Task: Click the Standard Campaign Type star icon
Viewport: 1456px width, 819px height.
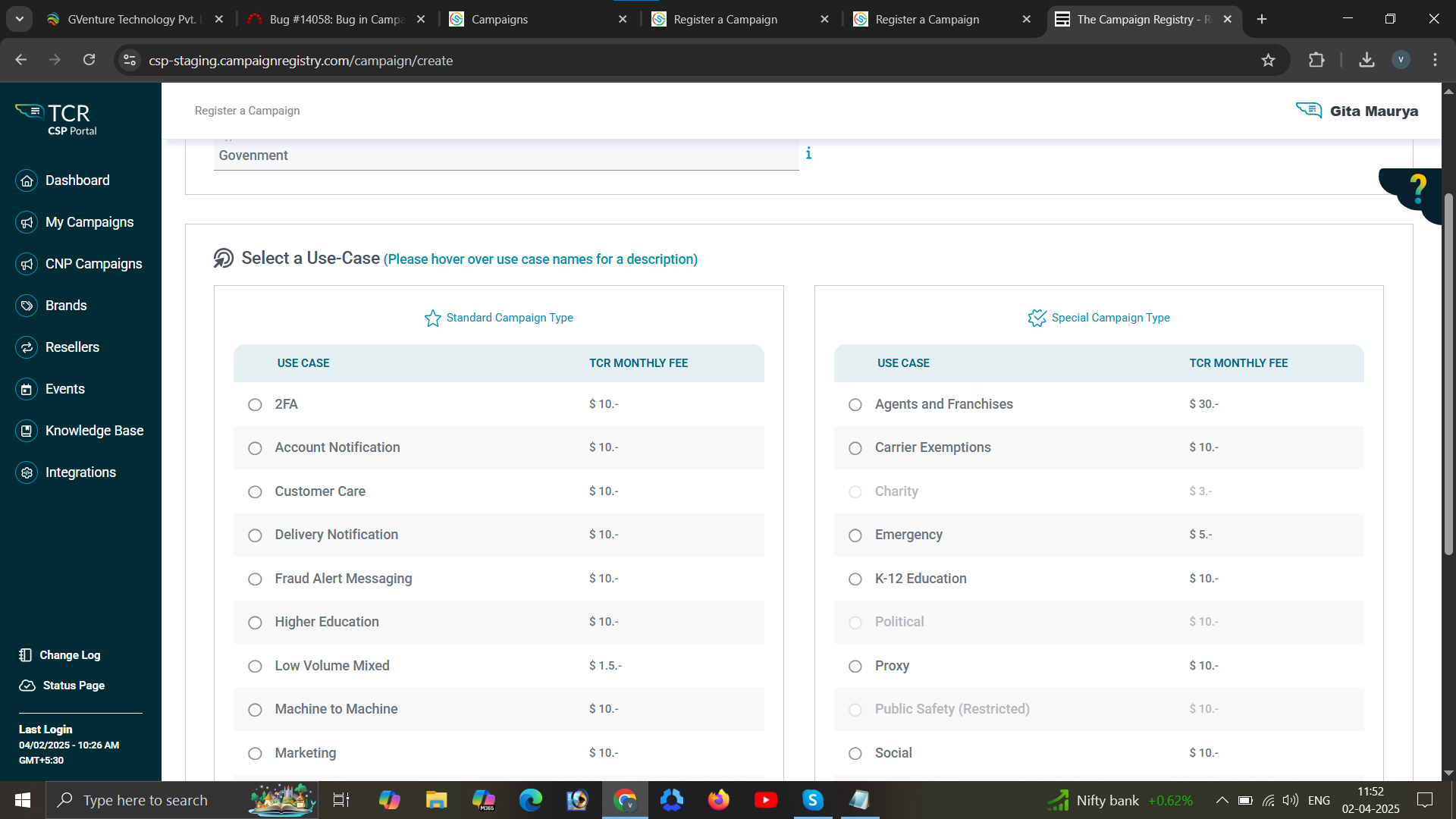Action: (432, 318)
